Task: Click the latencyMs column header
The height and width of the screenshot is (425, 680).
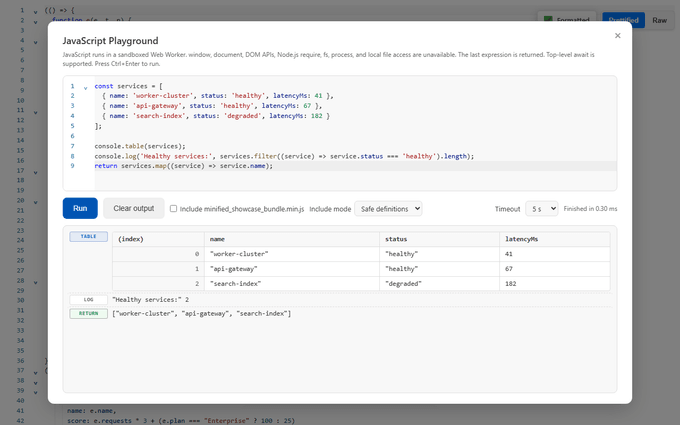Action: click(x=555, y=239)
